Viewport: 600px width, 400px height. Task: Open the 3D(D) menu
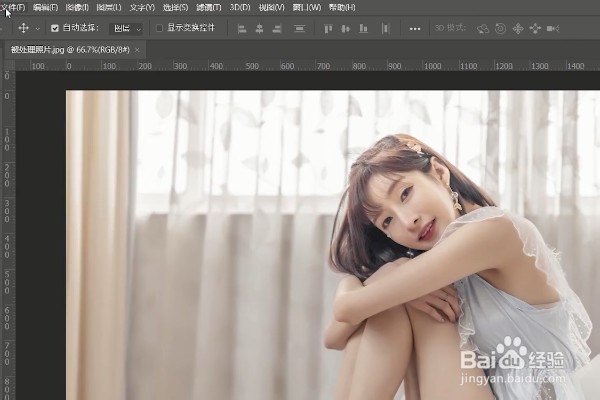240,7
